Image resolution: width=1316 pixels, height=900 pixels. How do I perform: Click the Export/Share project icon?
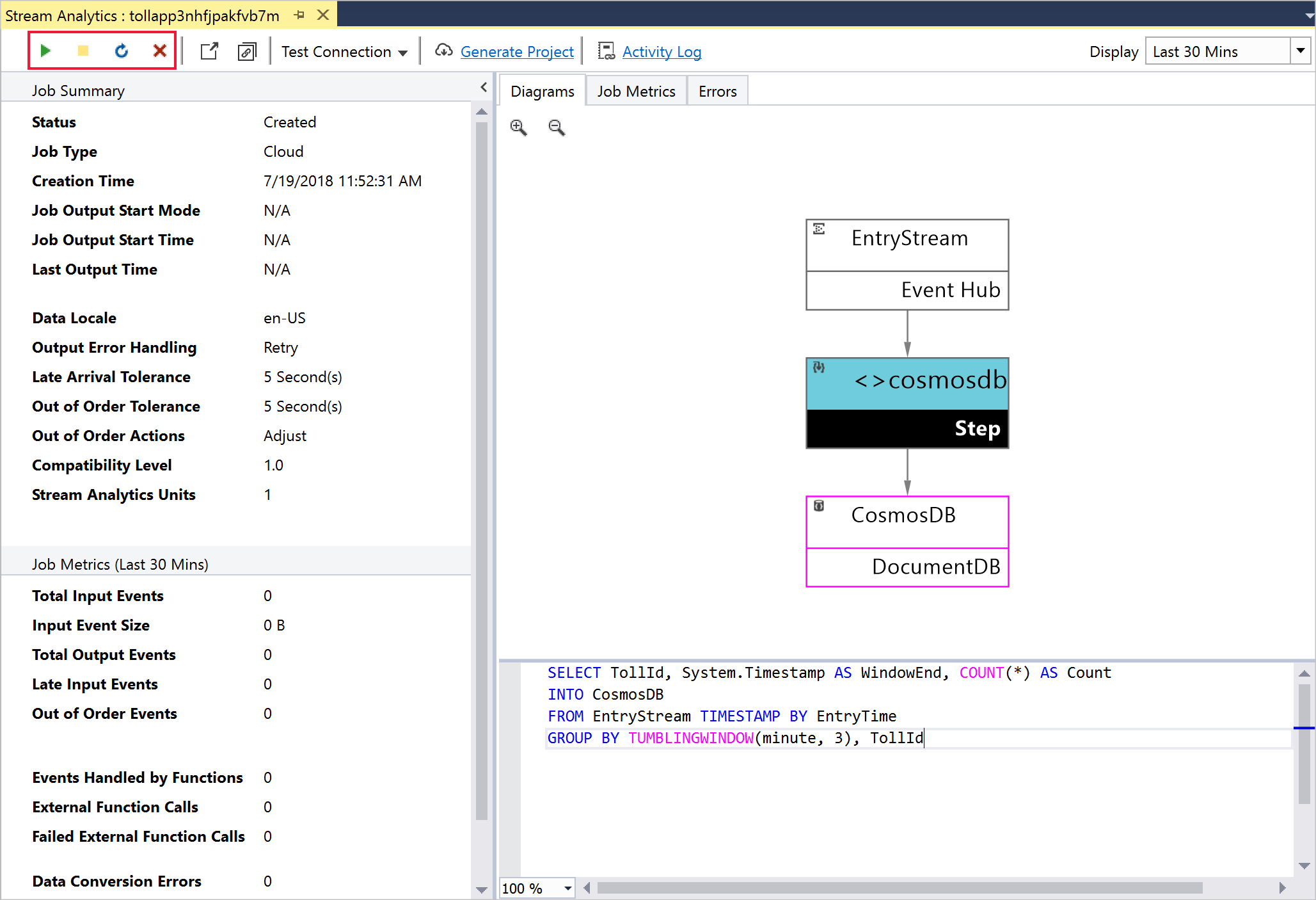click(x=207, y=51)
